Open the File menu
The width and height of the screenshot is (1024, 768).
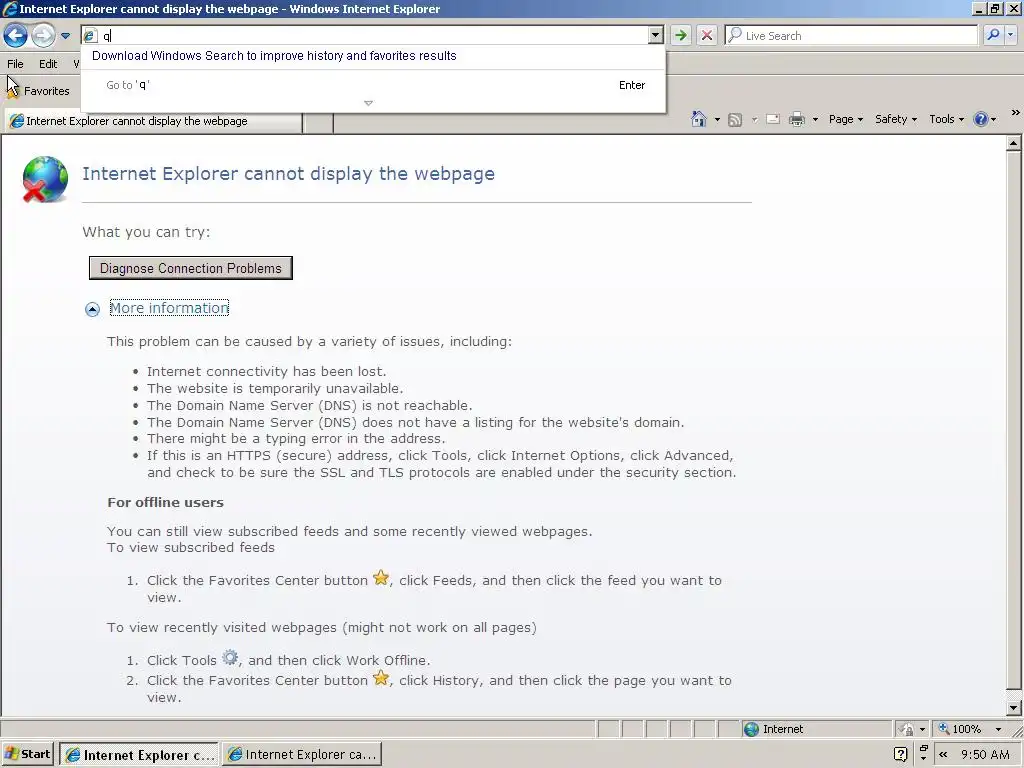point(15,64)
